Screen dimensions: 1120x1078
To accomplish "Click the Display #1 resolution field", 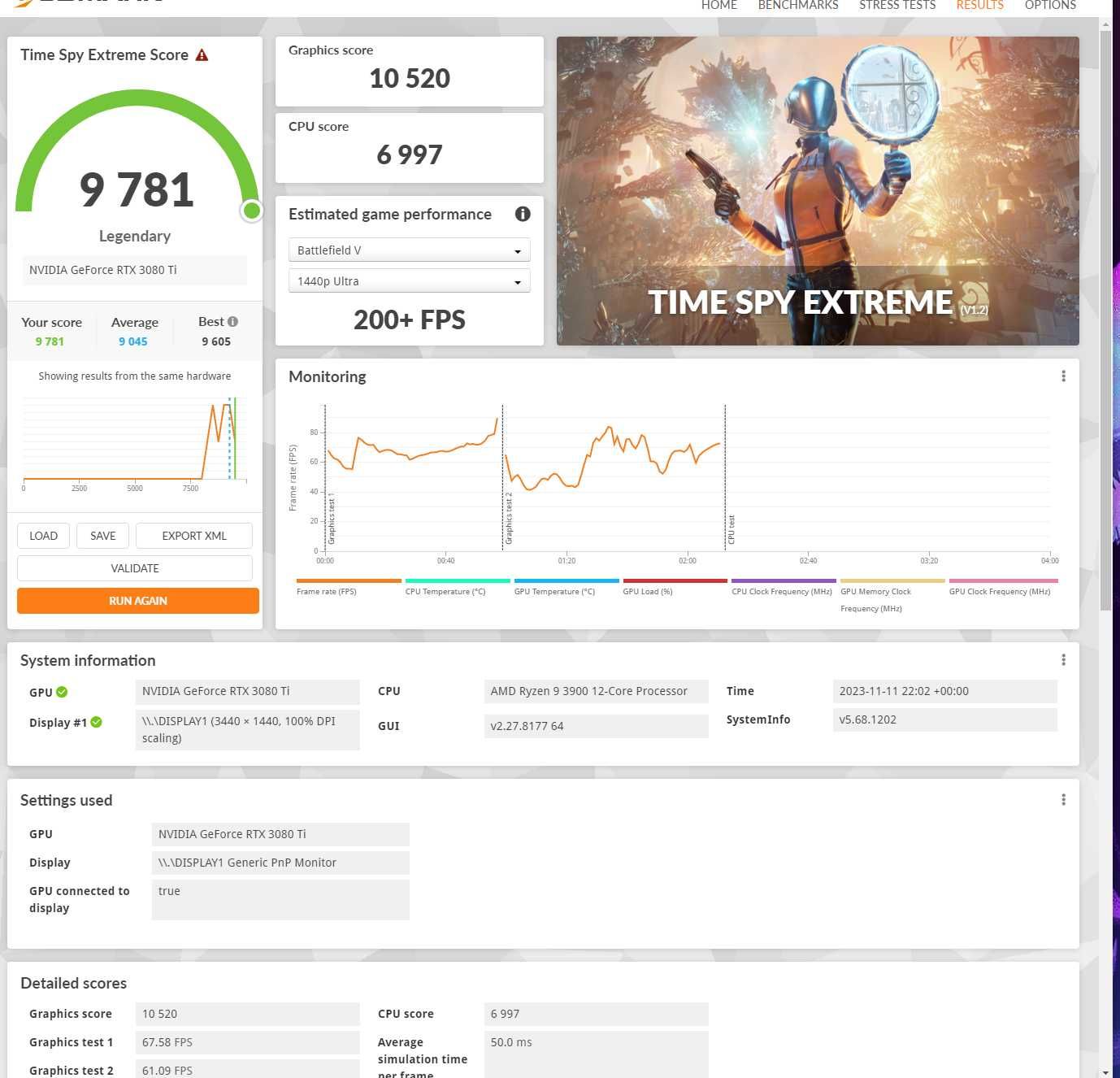I will click(x=247, y=729).
